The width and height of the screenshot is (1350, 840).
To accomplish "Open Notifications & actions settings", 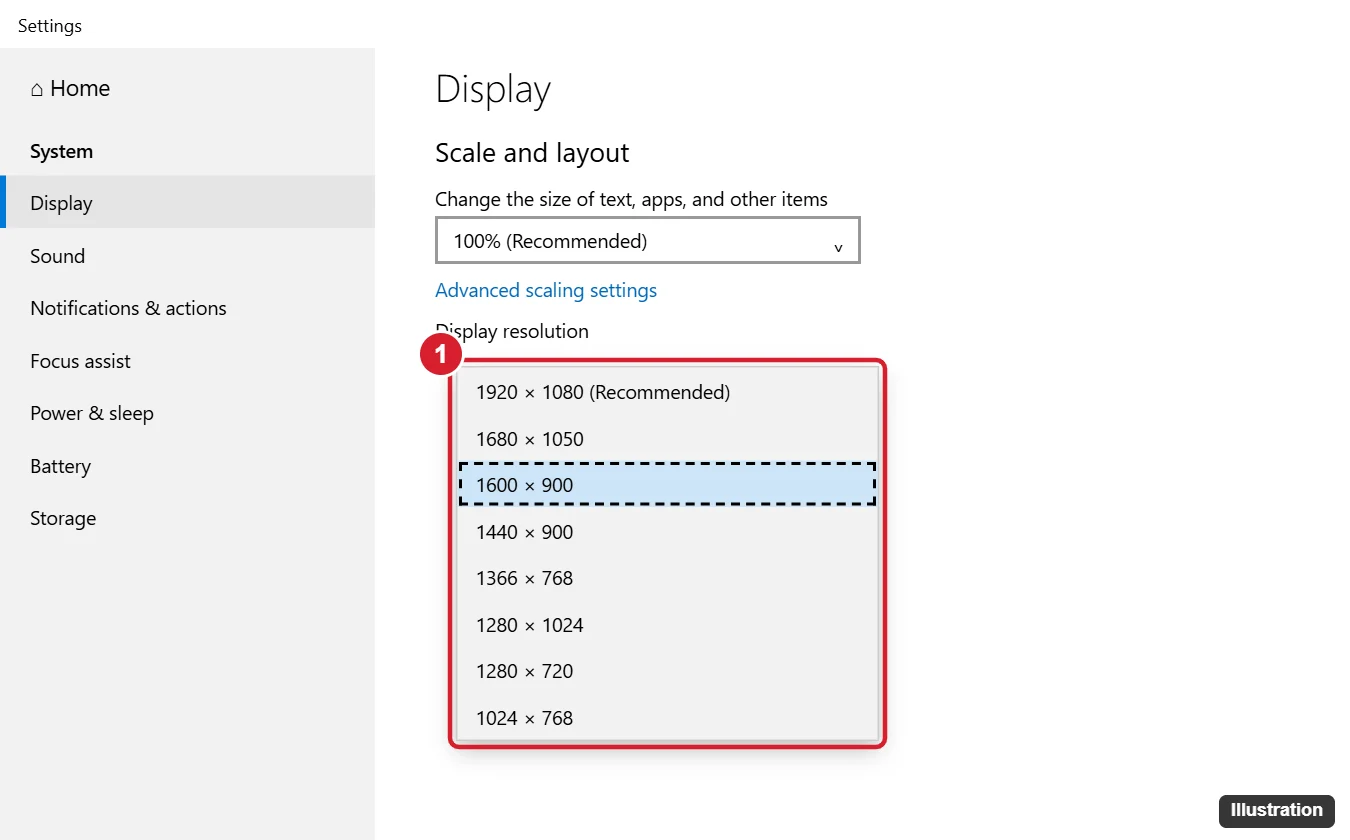I will (188, 308).
